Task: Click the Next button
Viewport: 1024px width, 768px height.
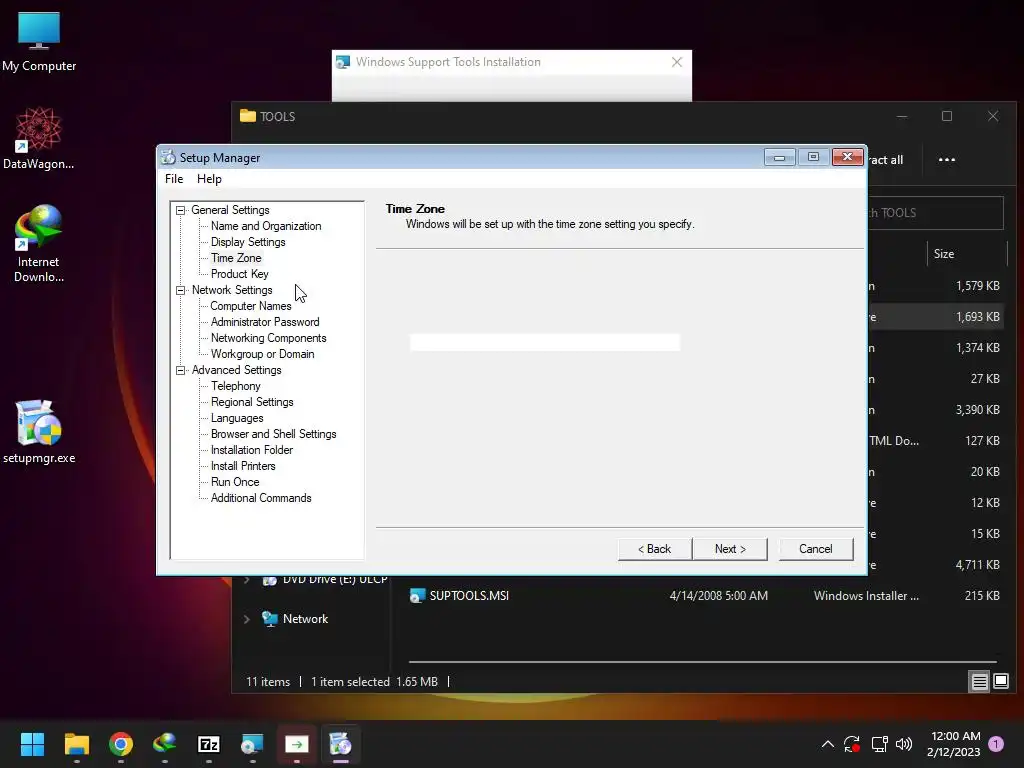Action: (x=730, y=549)
